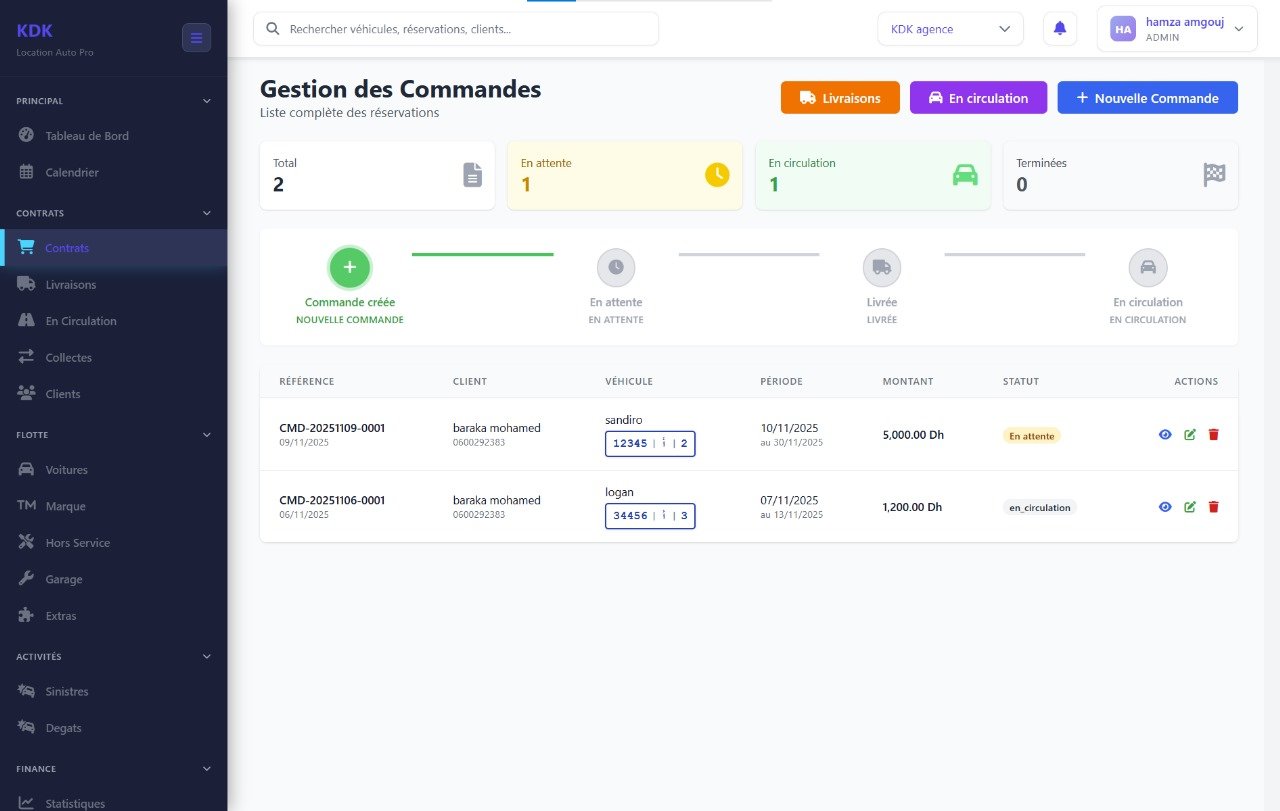Click the Sinistres icon under Activités
1280x811 pixels.
[25, 691]
